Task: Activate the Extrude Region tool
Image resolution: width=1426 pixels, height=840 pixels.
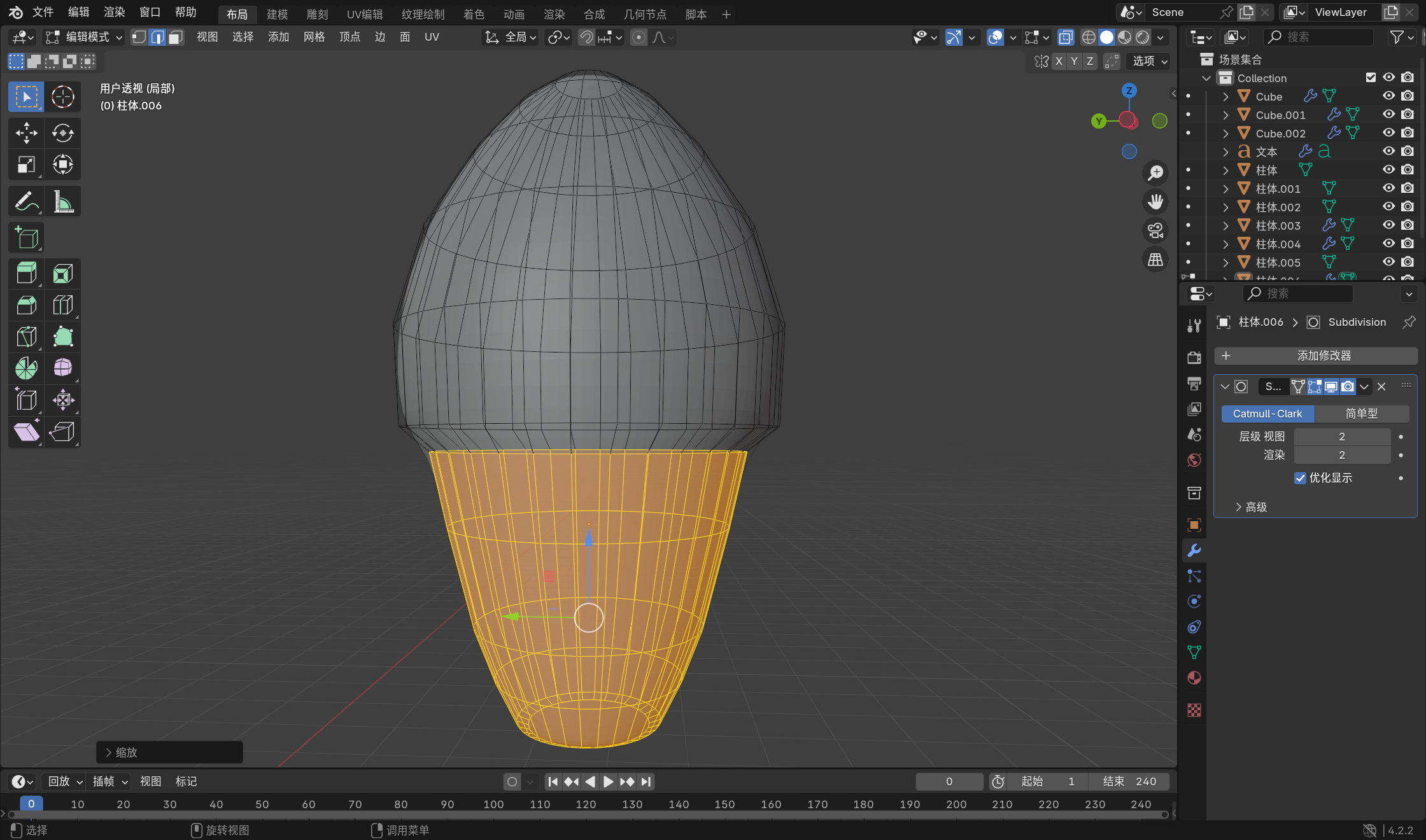Action: 26,274
